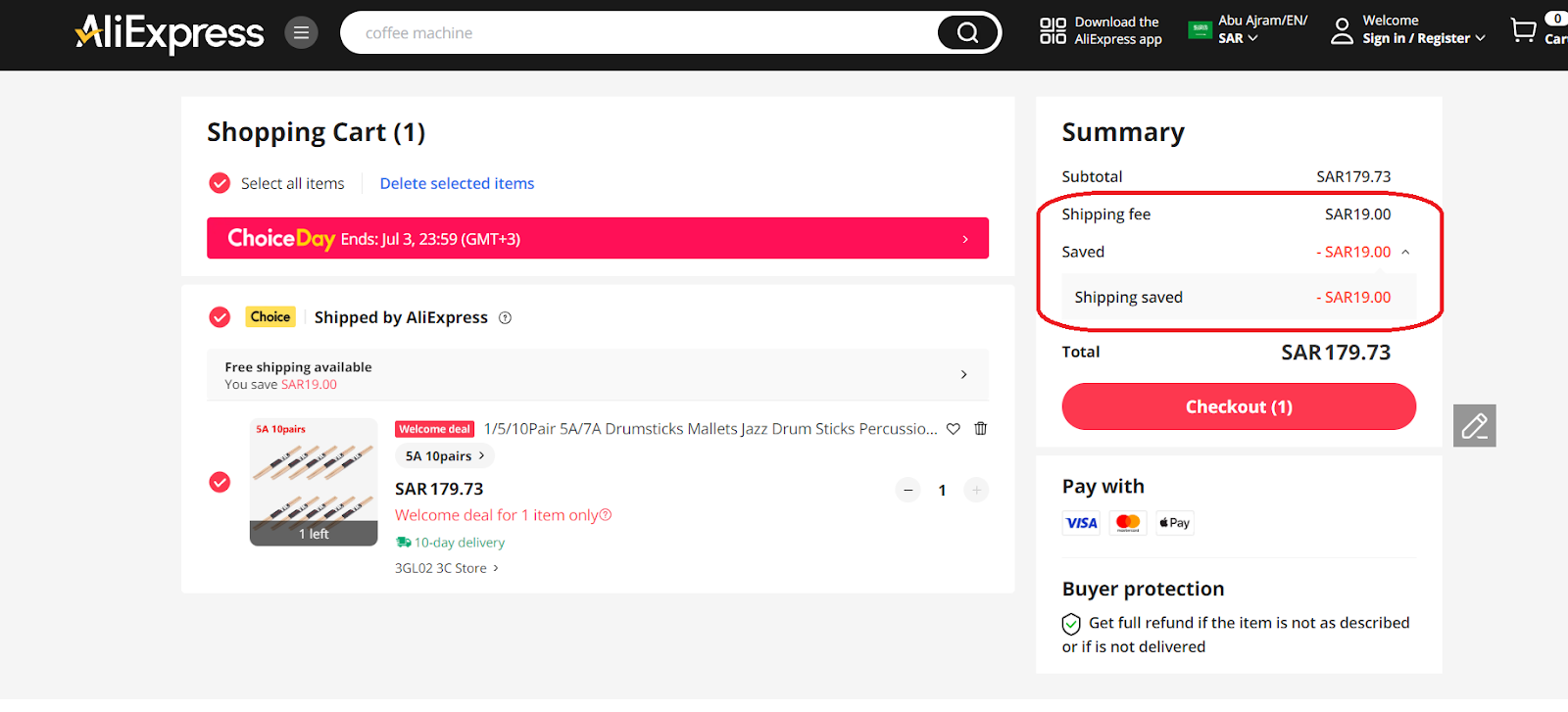The width and height of the screenshot is (1568, 712).
Task: Click the Checkout (1) button
Action: pos(1239,406)
